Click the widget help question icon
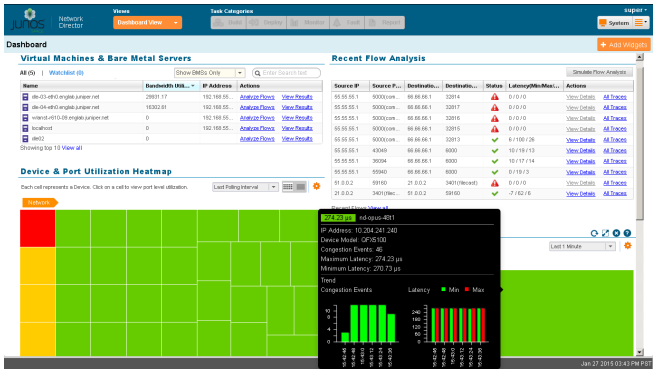This screenshot has height=372, width=656. coord(627,233)
